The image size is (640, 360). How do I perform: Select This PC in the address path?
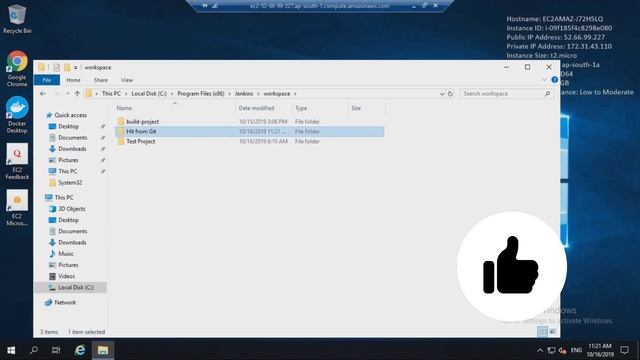111,93
